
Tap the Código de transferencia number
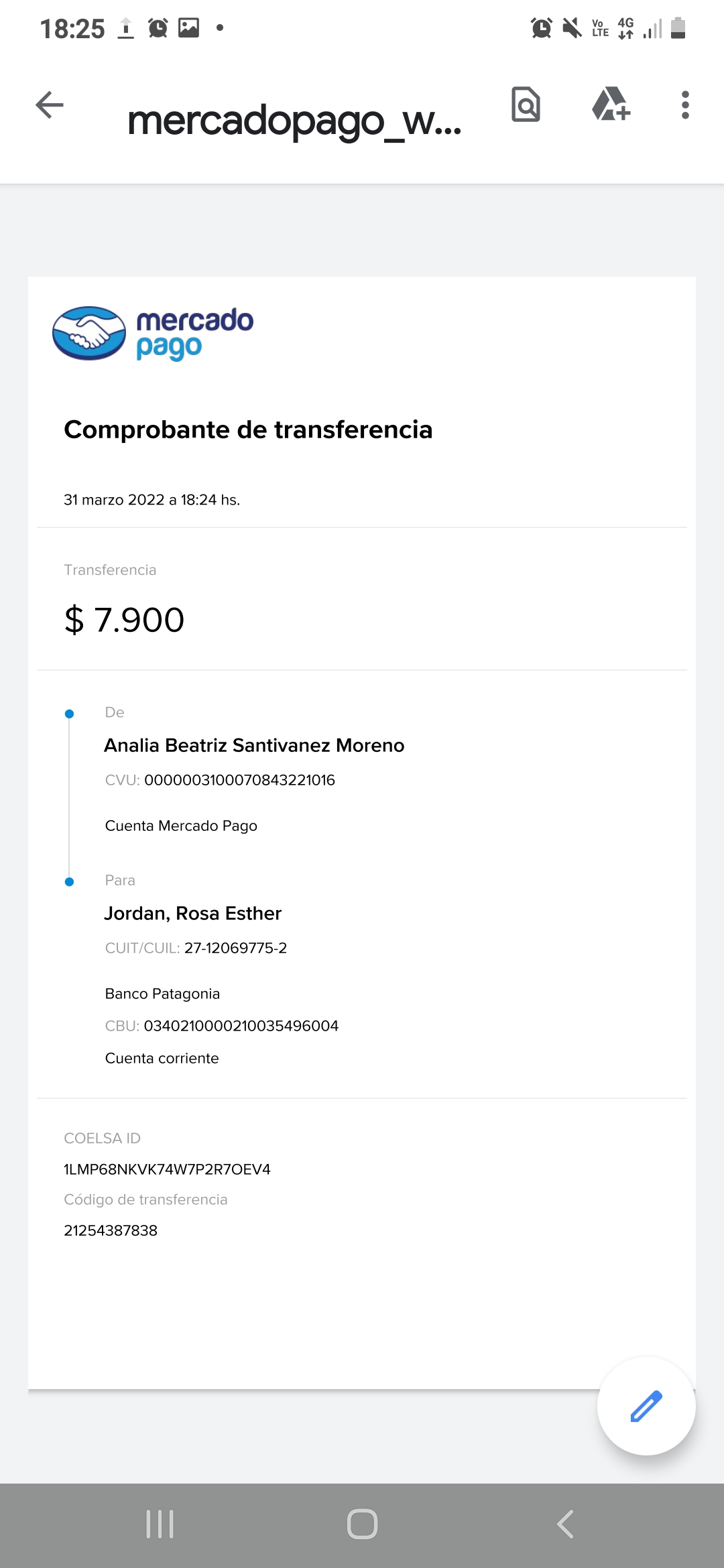tap(111, 1230)
